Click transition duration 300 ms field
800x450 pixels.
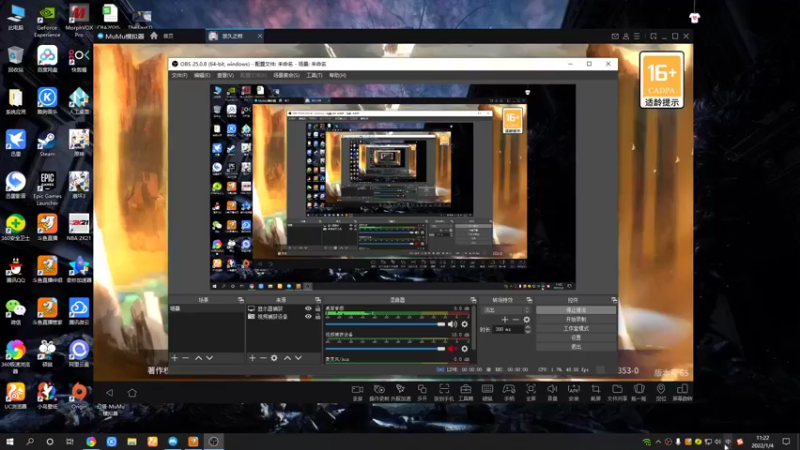[508, 329]
